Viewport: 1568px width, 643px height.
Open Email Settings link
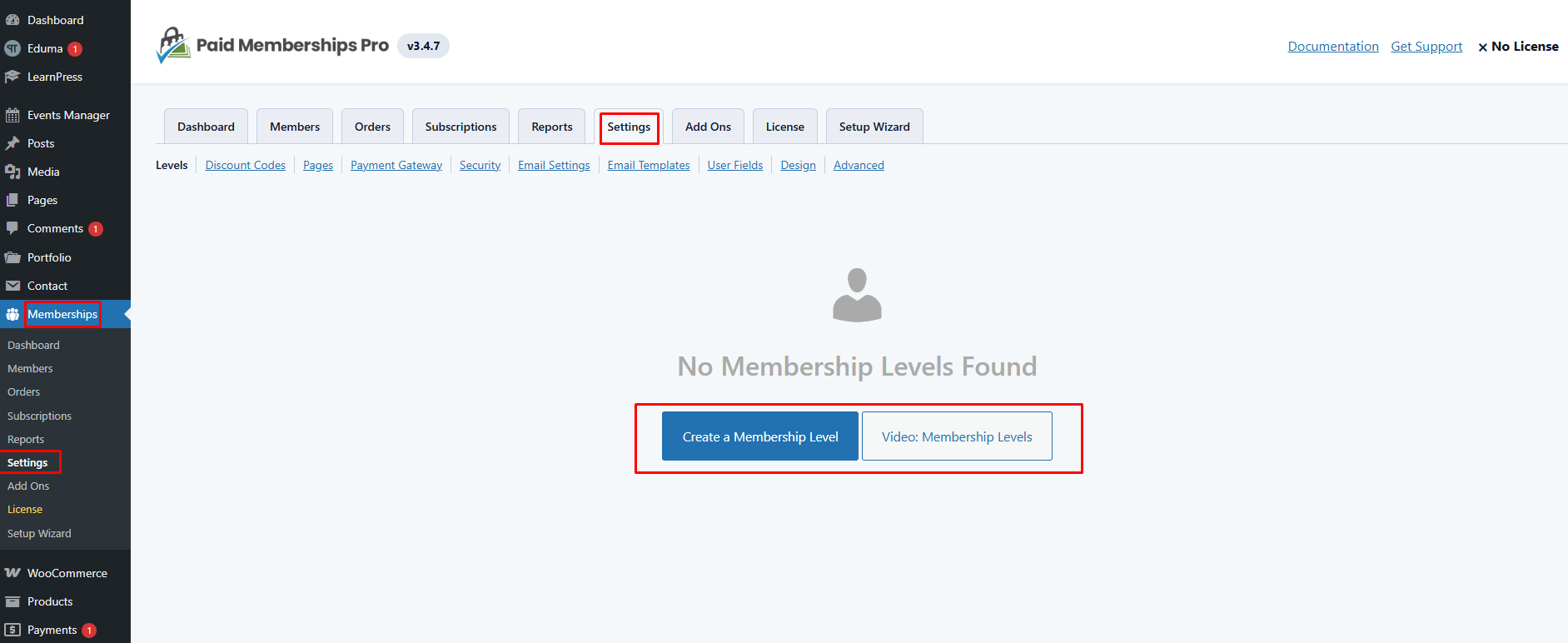554,165
